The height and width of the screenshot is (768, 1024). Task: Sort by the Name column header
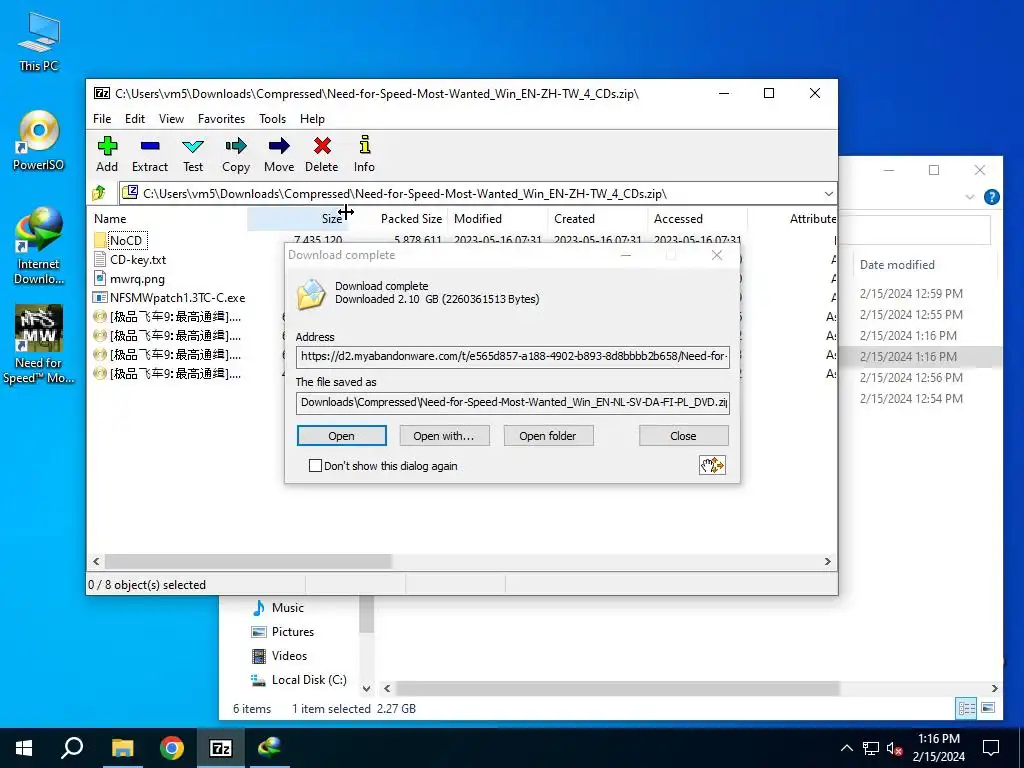[x=167, y=219]
